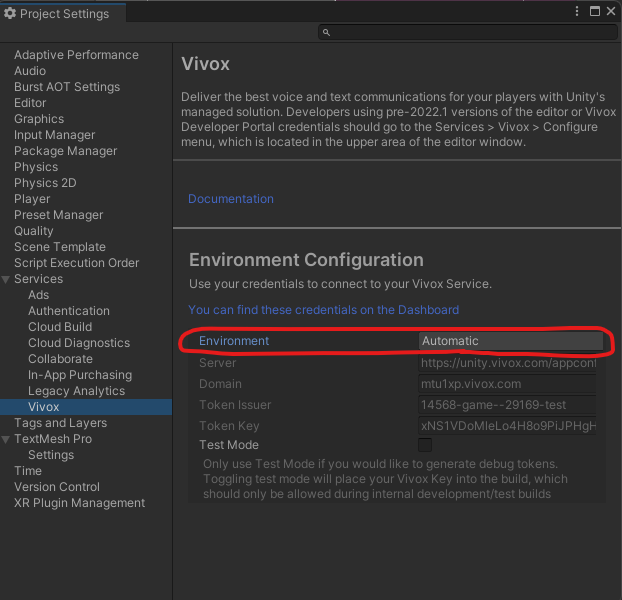Open the credentials Dashboard link
The image size is (622, 600).
(x=323, y=310)
